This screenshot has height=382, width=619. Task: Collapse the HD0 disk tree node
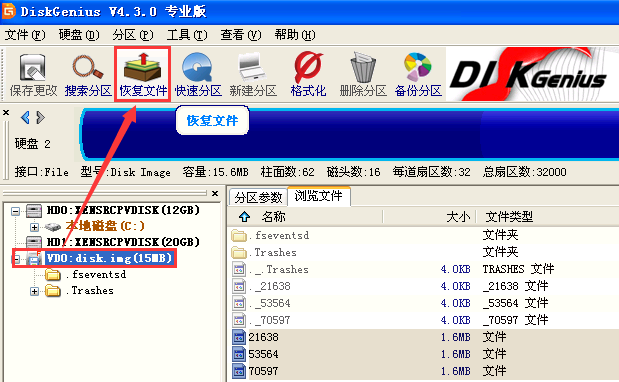(15, 211)
